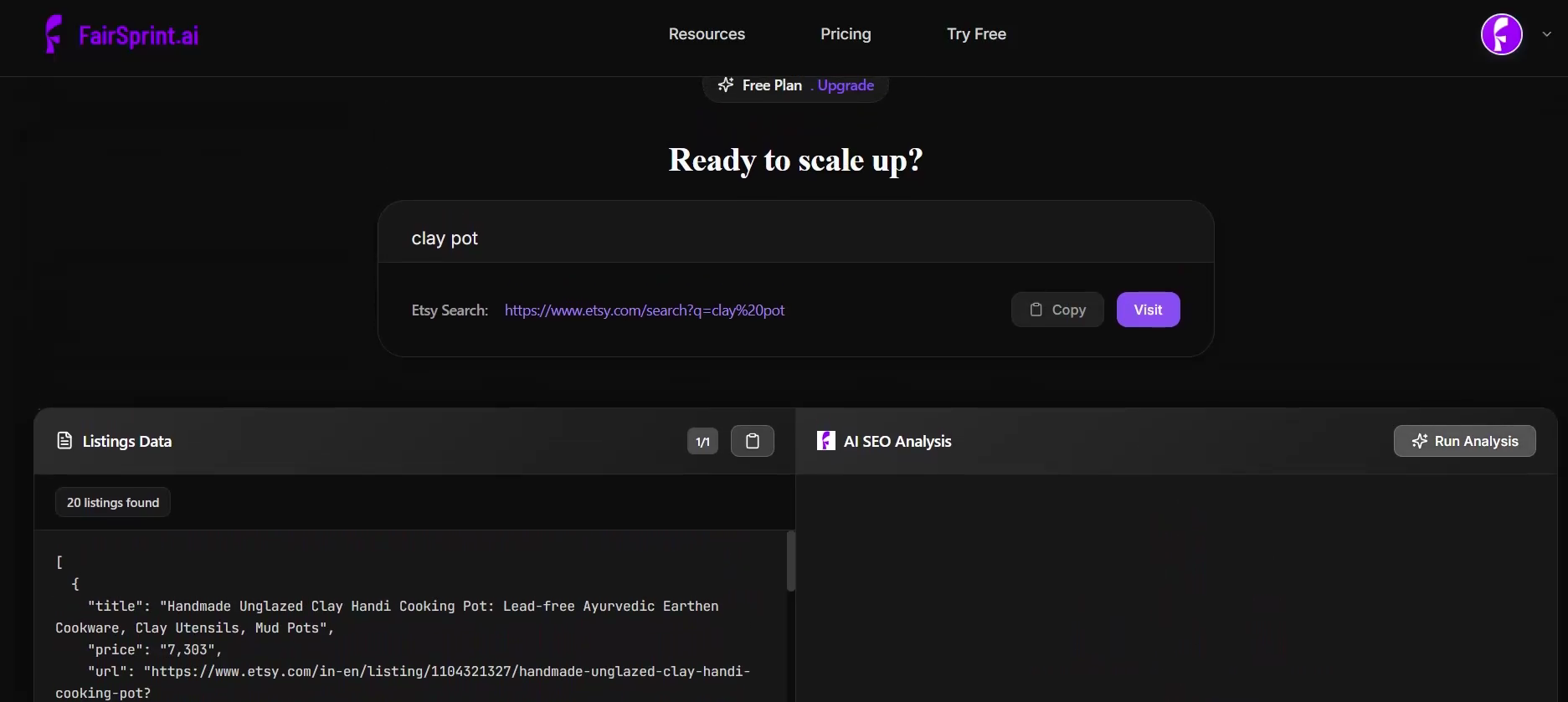Click the Ready to scale up heading
Screen dimensions: 1568x702
tap(795, 160)
